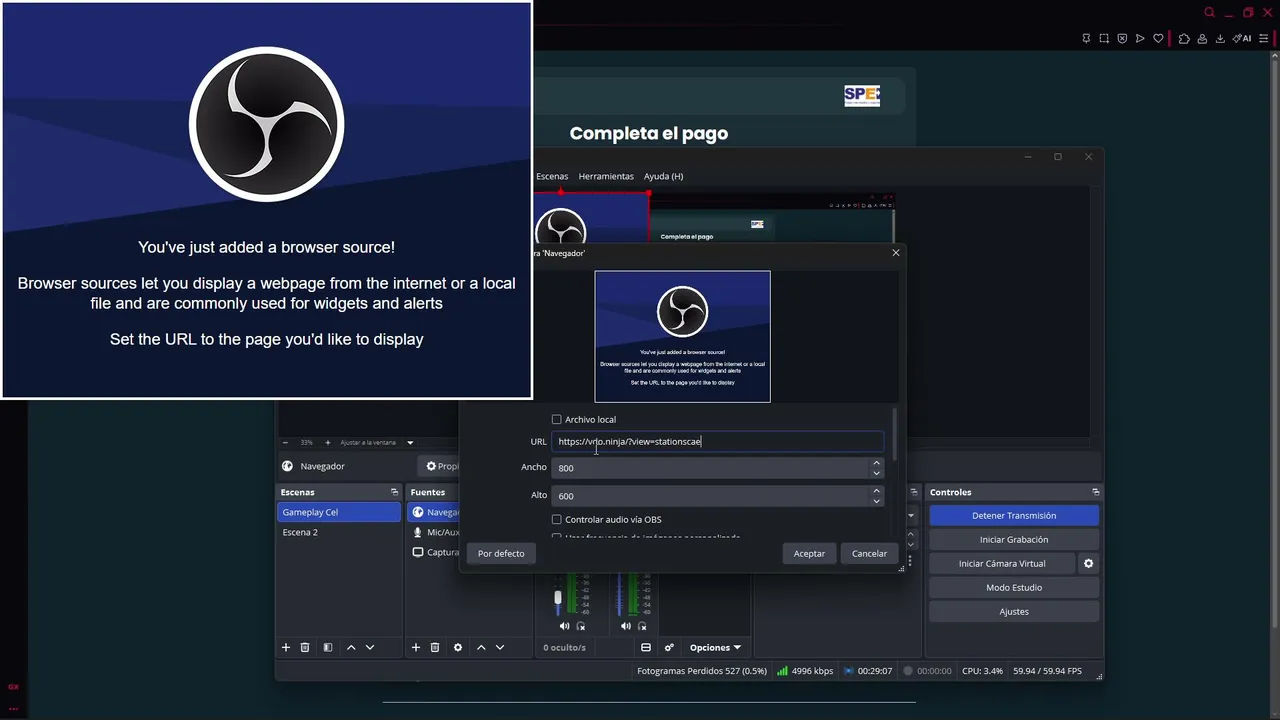
Task: Decrease the Ancho value with down arrow
Action: (876, 473)
